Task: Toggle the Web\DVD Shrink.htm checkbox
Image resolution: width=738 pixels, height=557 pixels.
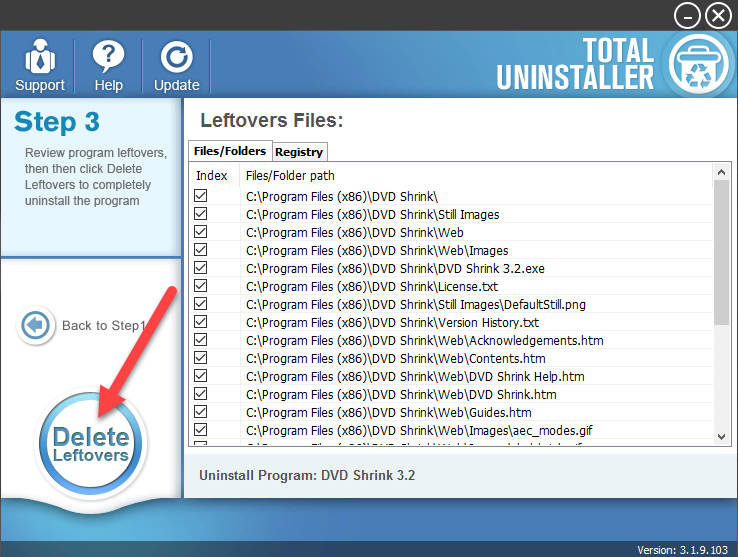Action: (x=201, y=394)
